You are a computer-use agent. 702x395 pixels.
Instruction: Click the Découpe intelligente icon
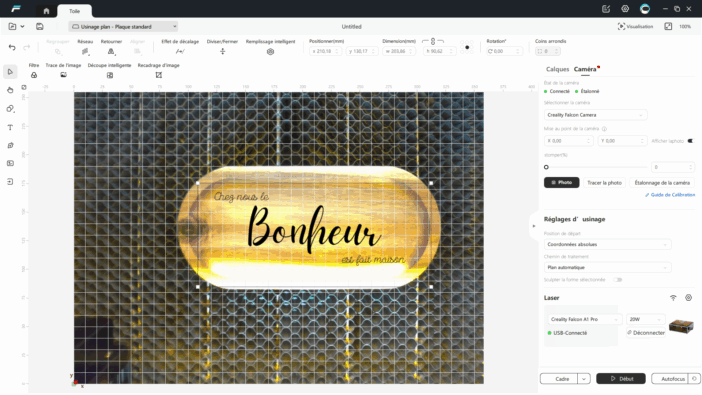click(110, 75)
